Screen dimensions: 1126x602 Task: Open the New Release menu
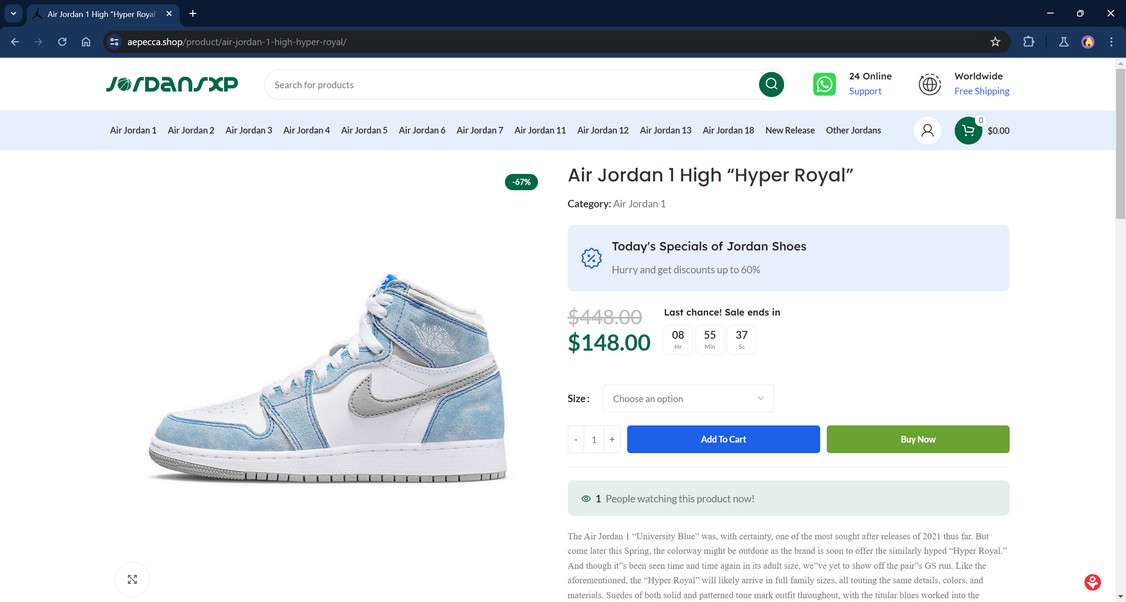[789, 130]
